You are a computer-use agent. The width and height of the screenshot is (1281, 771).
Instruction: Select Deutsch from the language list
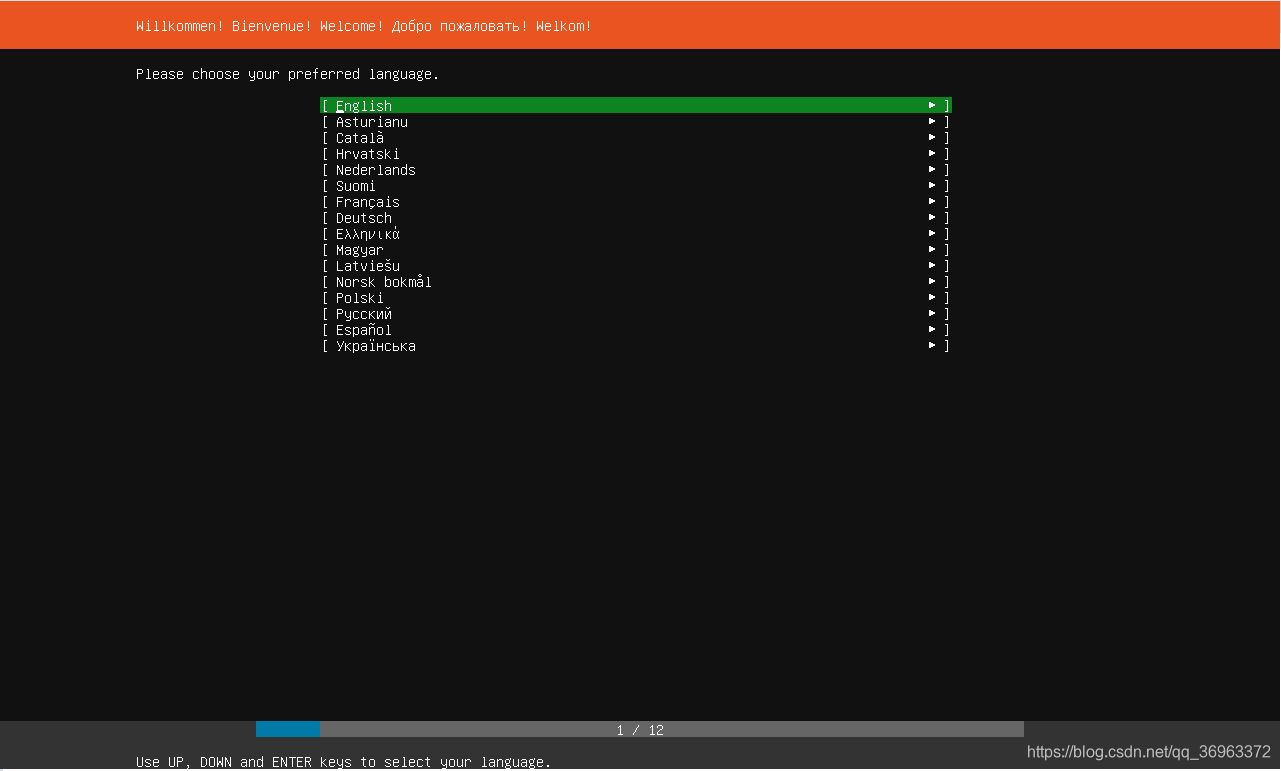coord(636,217)
